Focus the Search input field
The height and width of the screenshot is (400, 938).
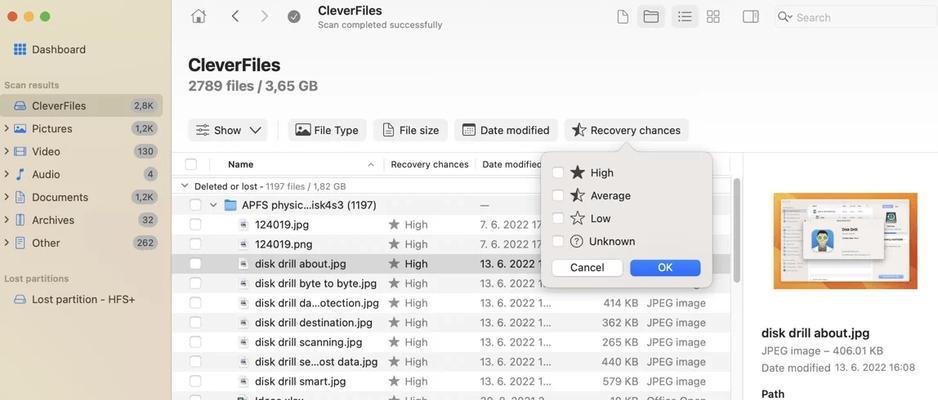tap(855, 17)
